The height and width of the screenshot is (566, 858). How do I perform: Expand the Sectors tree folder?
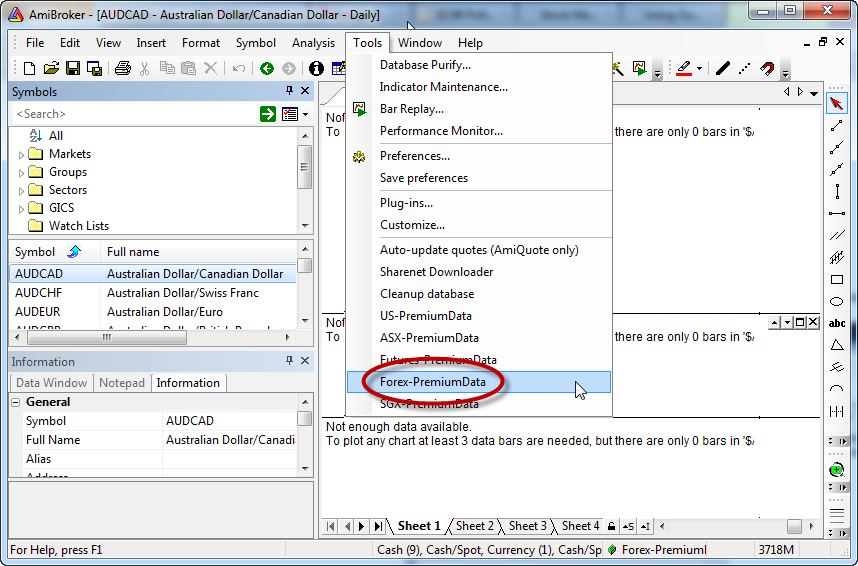(x=21, y=192)
